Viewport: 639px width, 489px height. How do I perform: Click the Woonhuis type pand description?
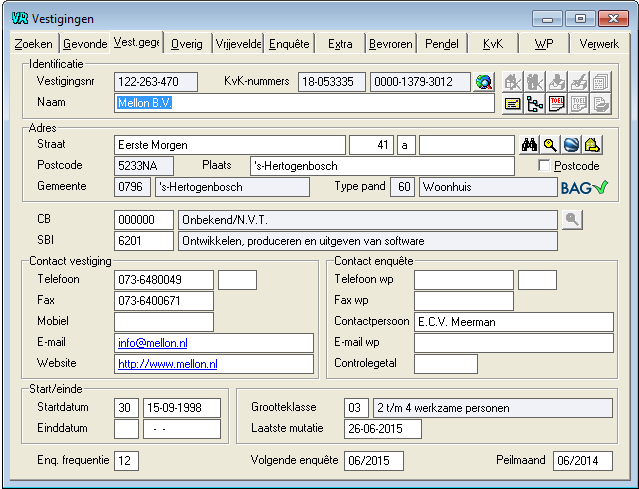point(488,187)
